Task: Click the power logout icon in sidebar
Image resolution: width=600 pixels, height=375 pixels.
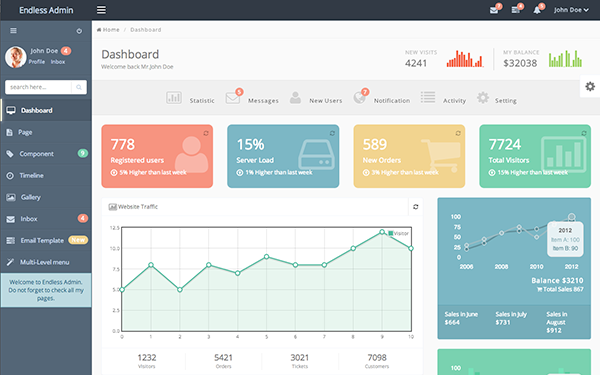Action: pos(79,31)
